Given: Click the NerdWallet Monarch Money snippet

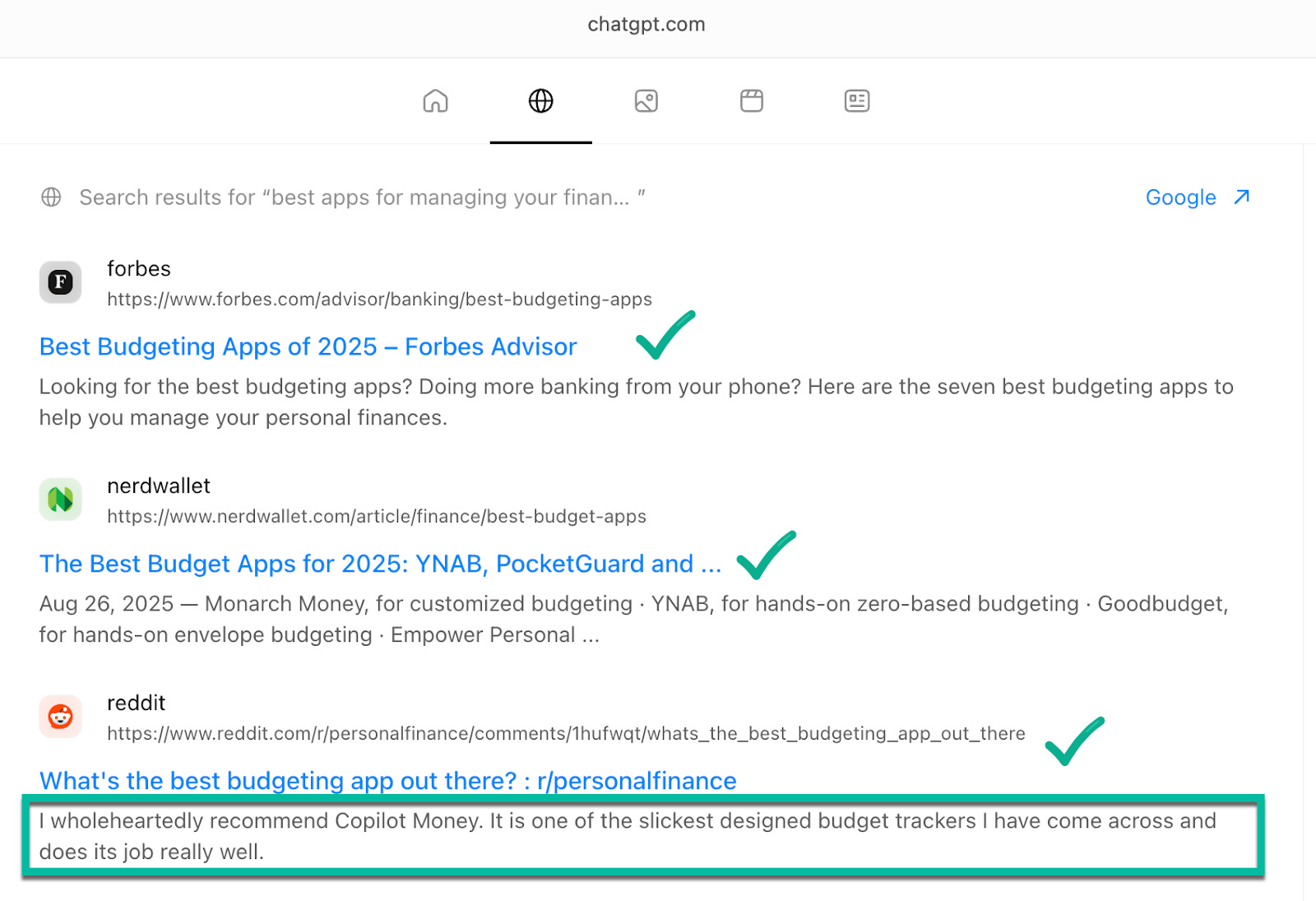Looking at the screenshot, I should [633, 620].
